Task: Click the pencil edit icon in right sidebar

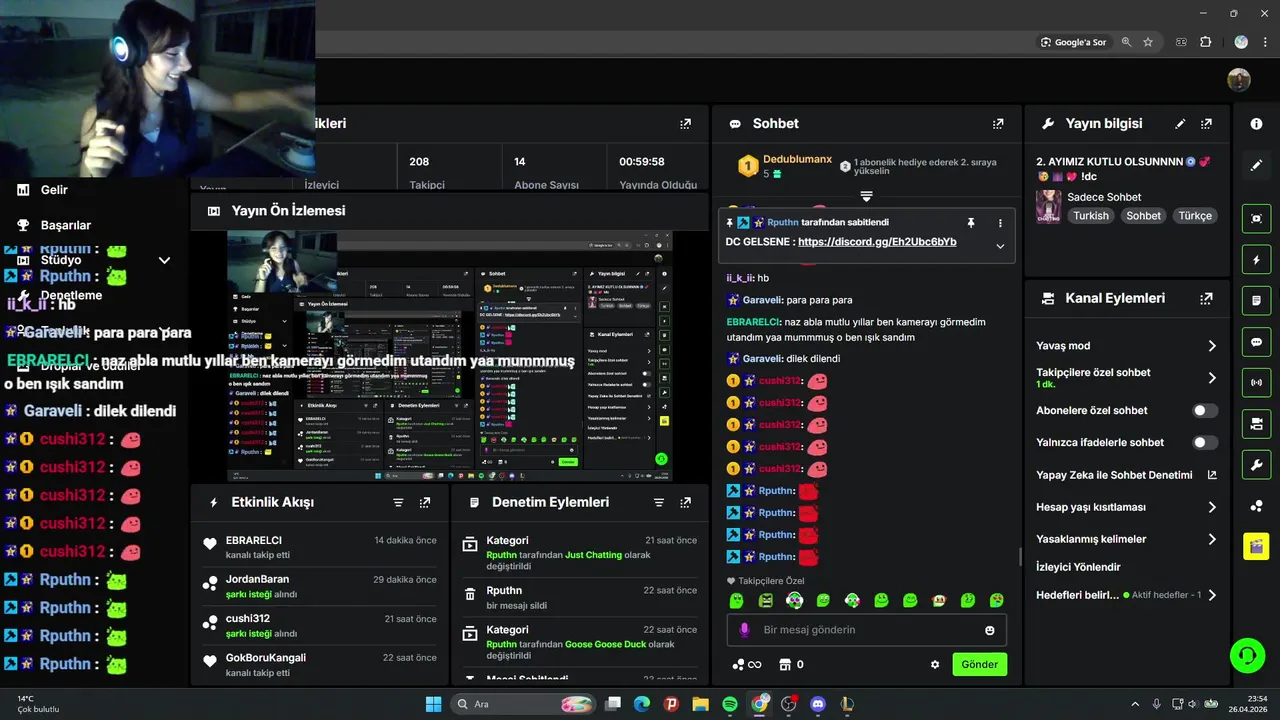Action: coord(1256,165)
